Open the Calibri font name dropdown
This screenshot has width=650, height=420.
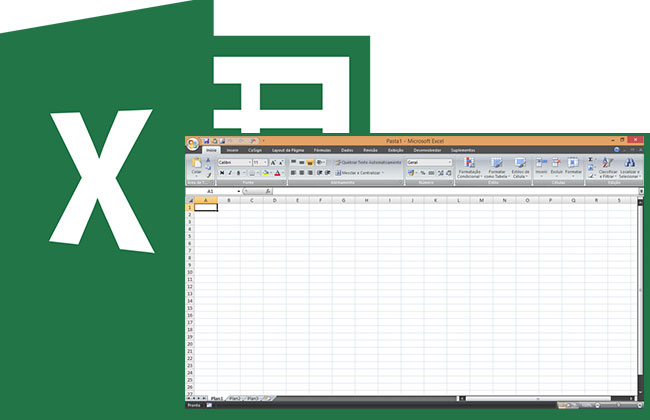tap(250, 163)
